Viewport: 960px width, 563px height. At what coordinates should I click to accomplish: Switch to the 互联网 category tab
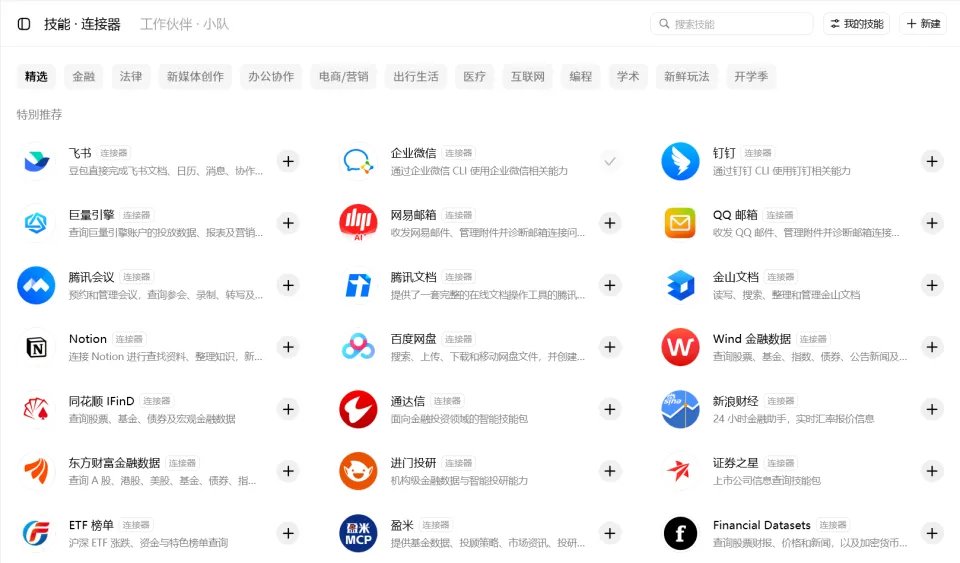[x=528, y=76]
